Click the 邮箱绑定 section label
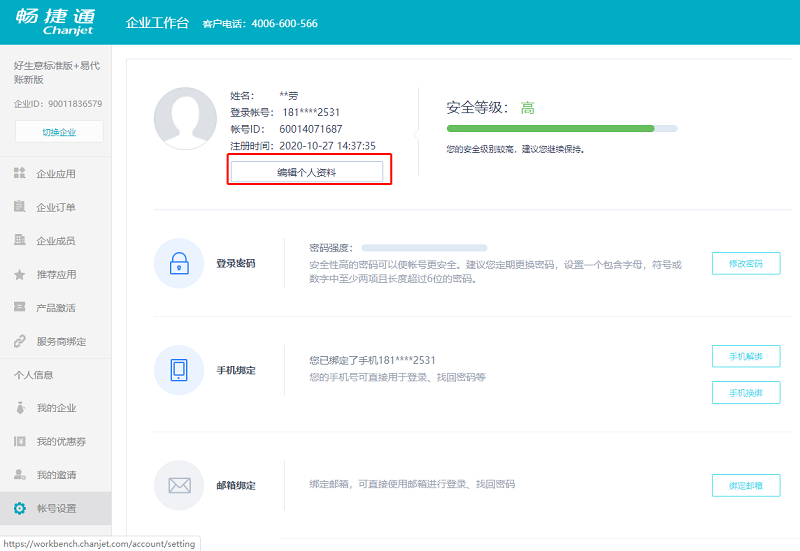 click(x=236, y=485)
